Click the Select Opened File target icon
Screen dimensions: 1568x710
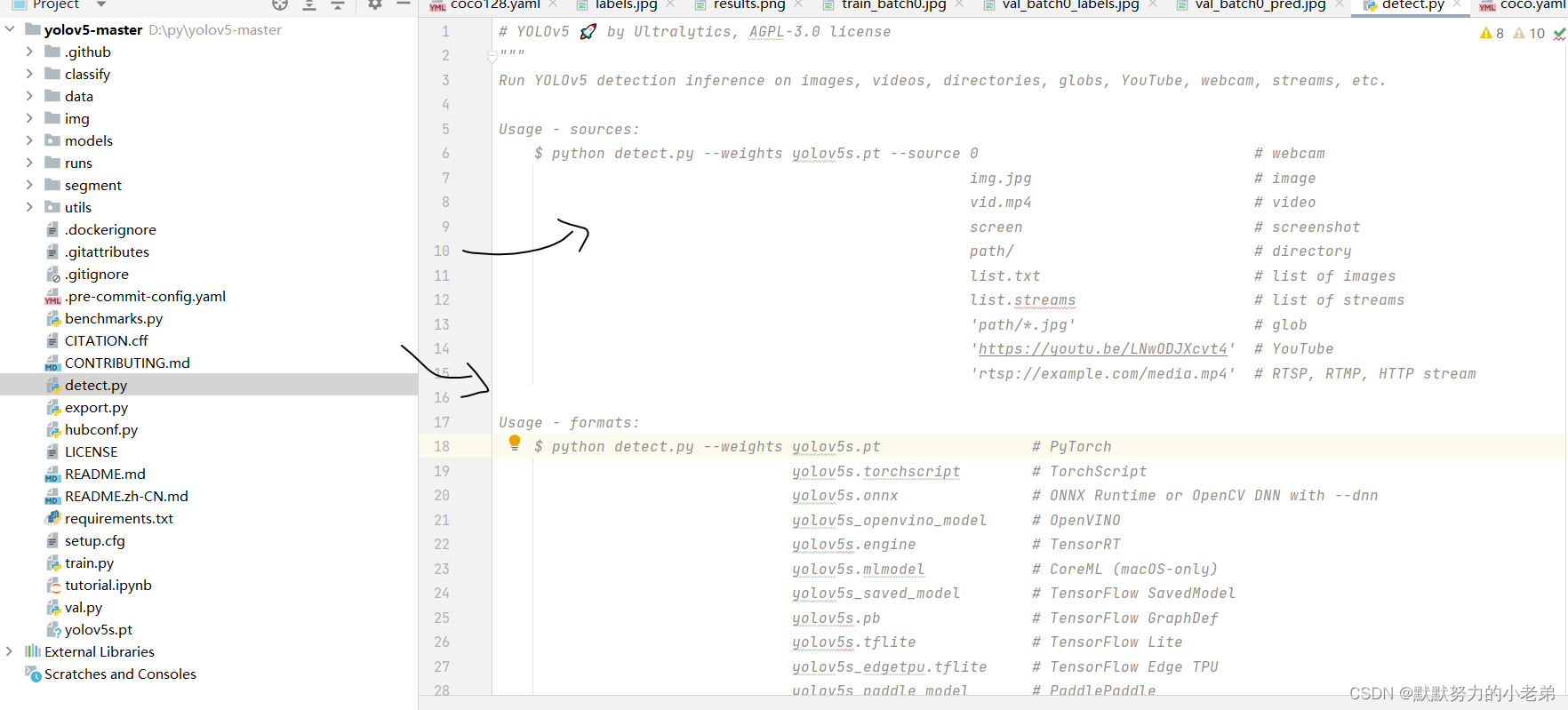click(x=280, y=4)
